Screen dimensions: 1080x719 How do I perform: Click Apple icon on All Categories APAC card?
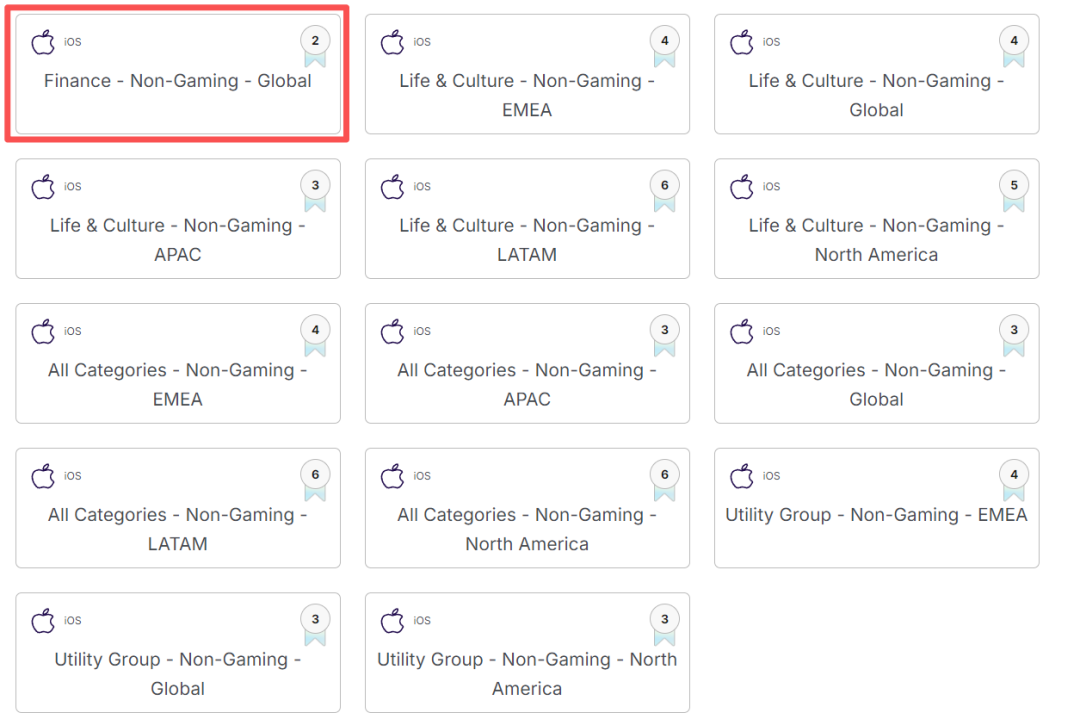393,331
